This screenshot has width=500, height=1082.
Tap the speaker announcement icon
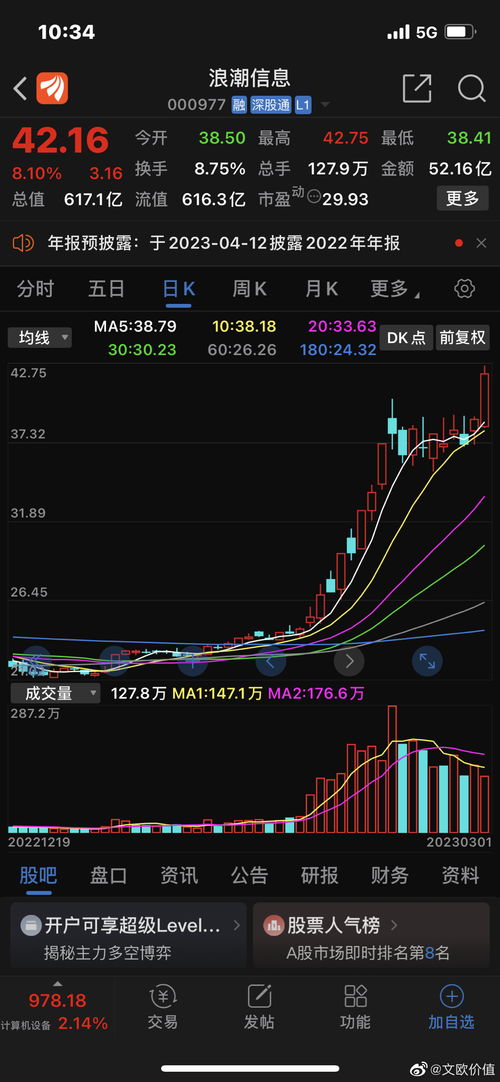click(x=23, y=243)
